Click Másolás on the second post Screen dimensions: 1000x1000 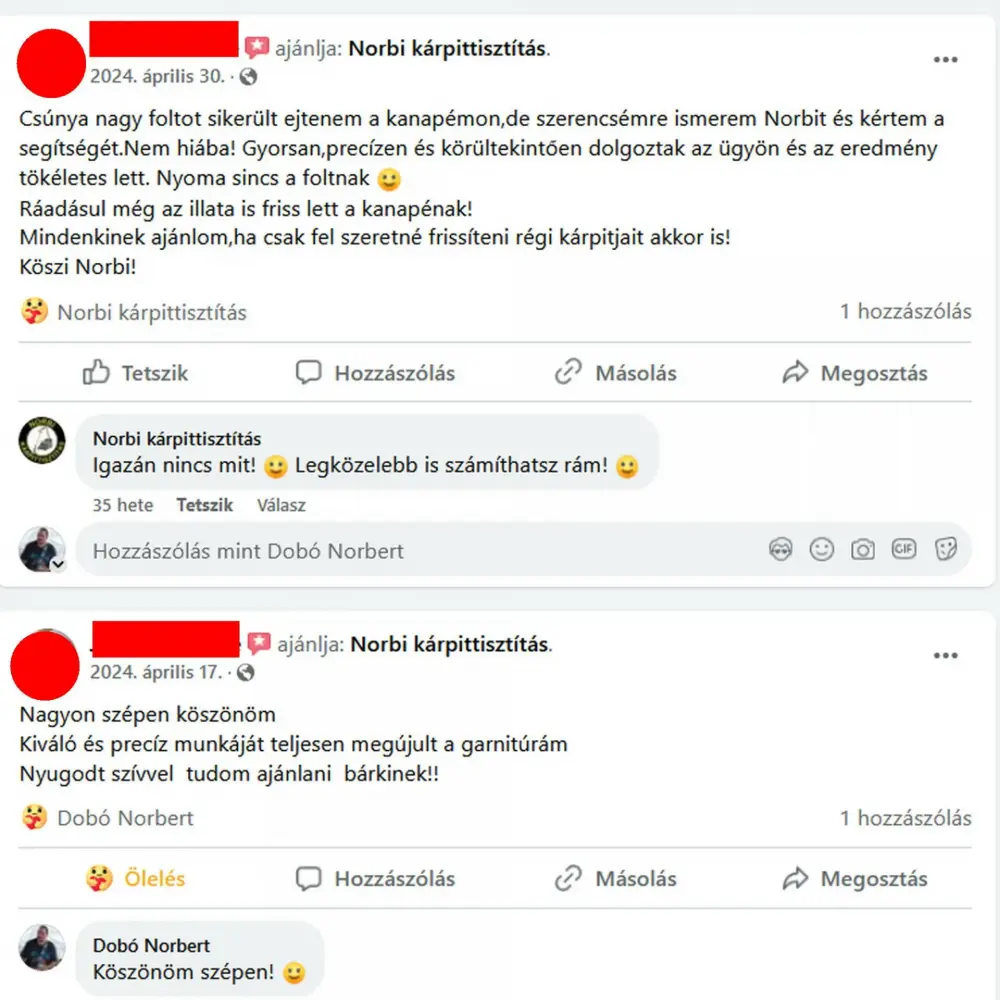click(x=615, y=879)
